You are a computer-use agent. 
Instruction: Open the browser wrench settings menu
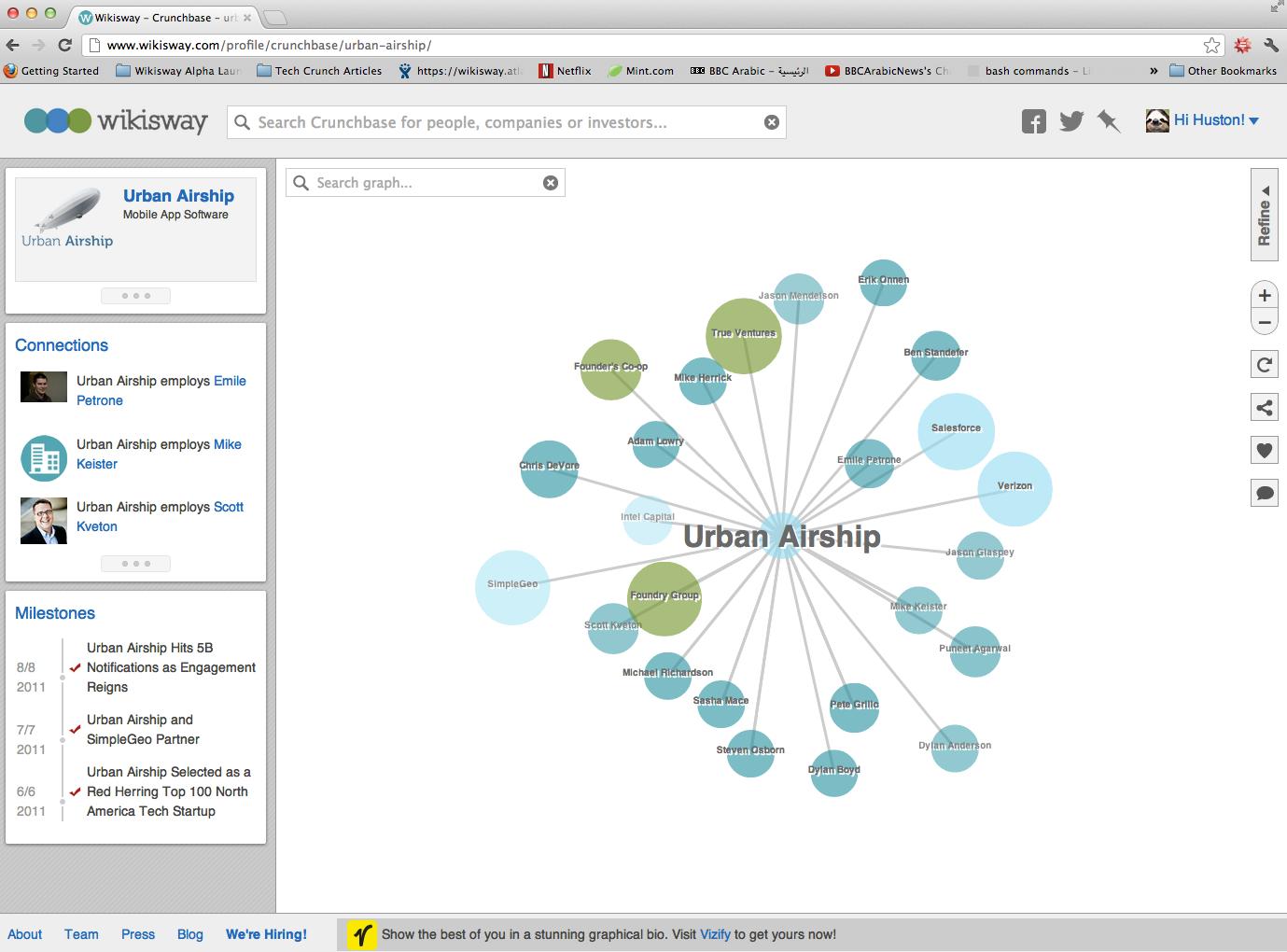point(1271,45)
